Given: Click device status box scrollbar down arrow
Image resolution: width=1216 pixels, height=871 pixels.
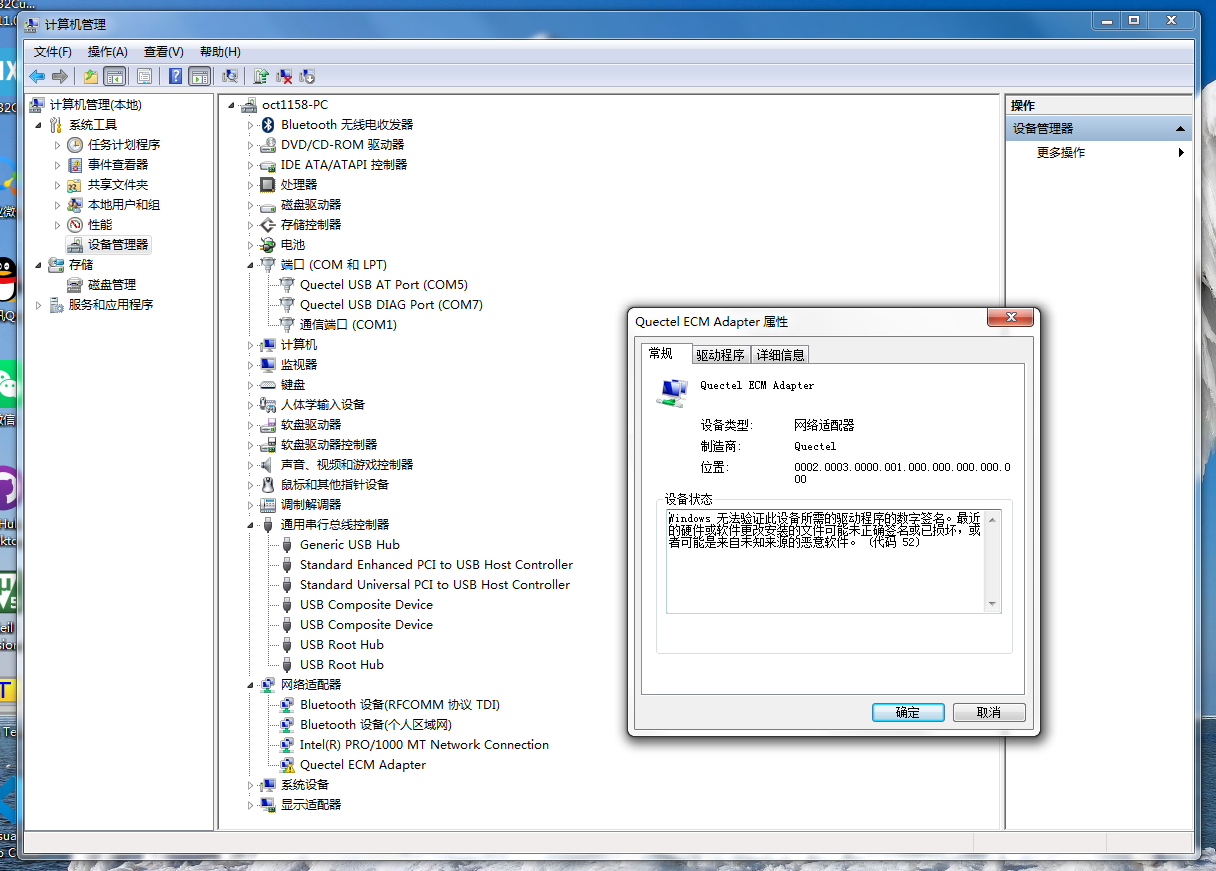Looking at the screenshot, I should [992, 604].
